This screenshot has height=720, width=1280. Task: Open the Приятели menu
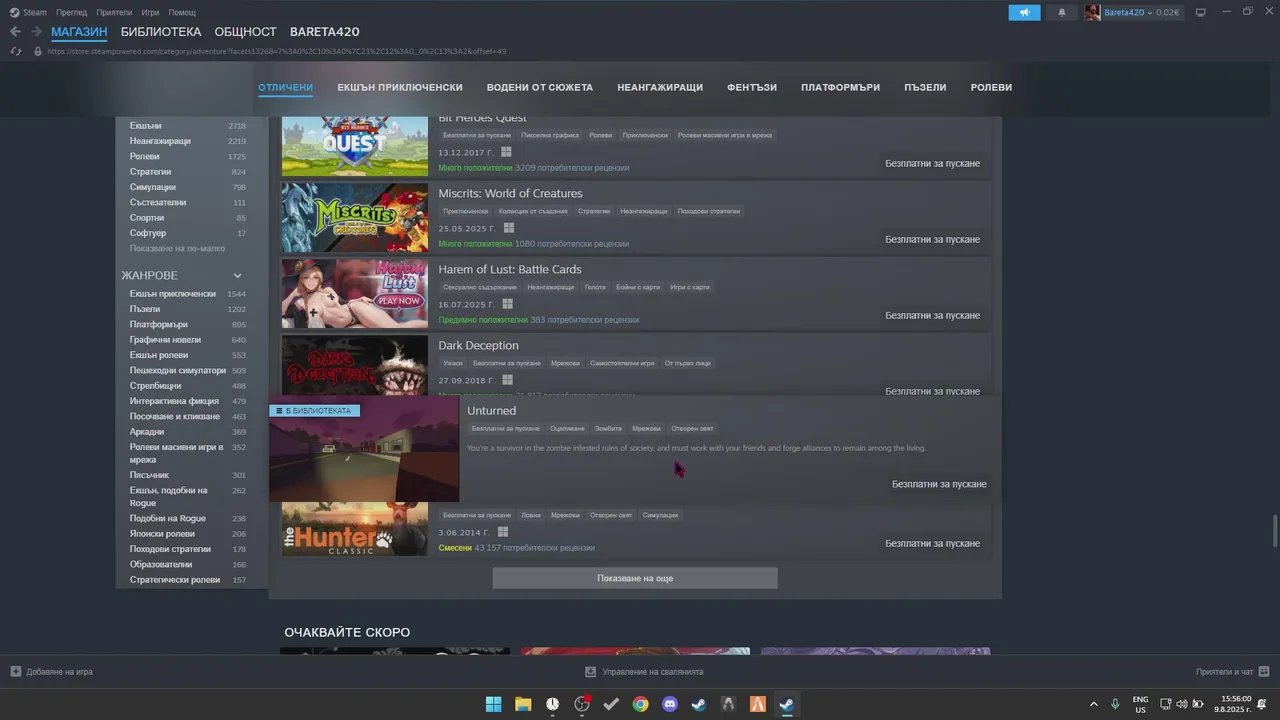(x=115, y=12)
